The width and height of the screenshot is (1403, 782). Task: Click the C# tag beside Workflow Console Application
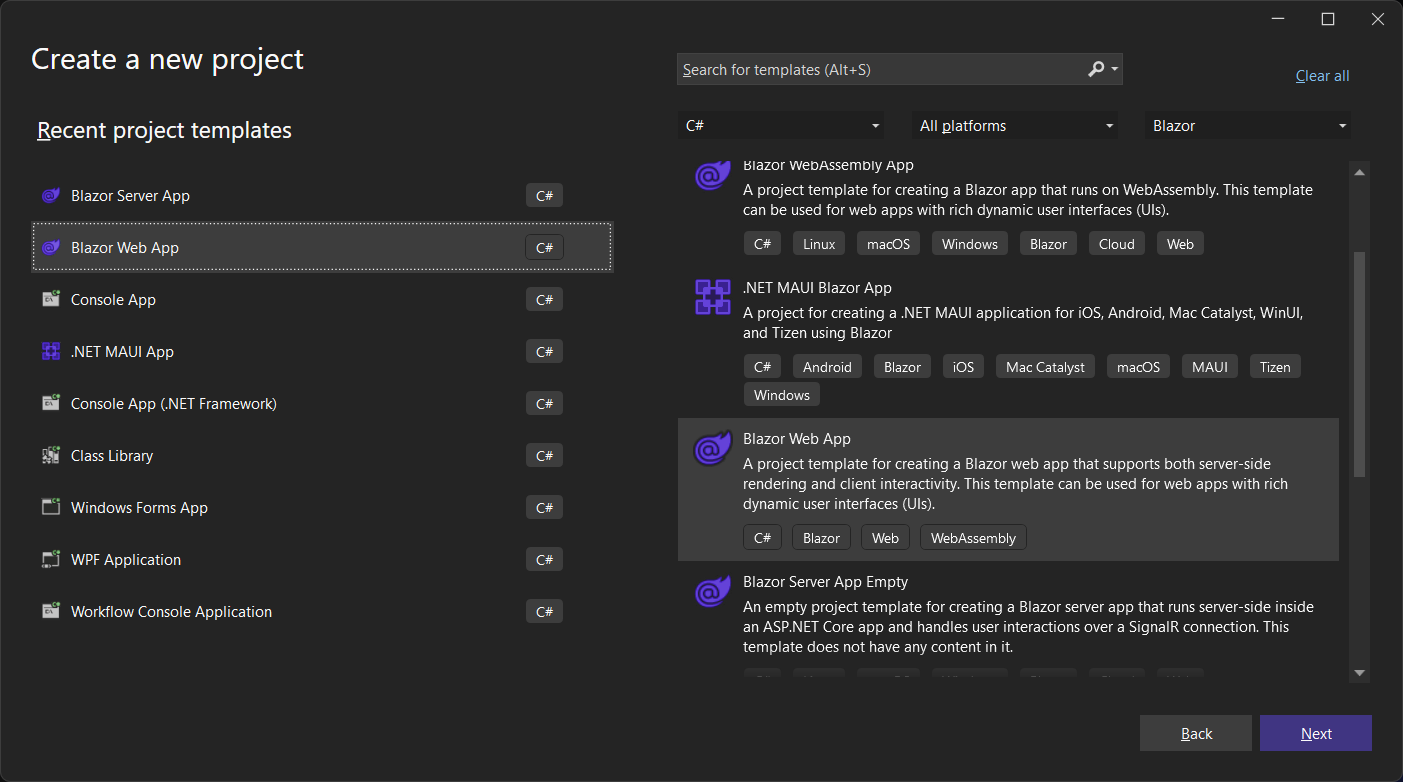[x=544, y=612]
